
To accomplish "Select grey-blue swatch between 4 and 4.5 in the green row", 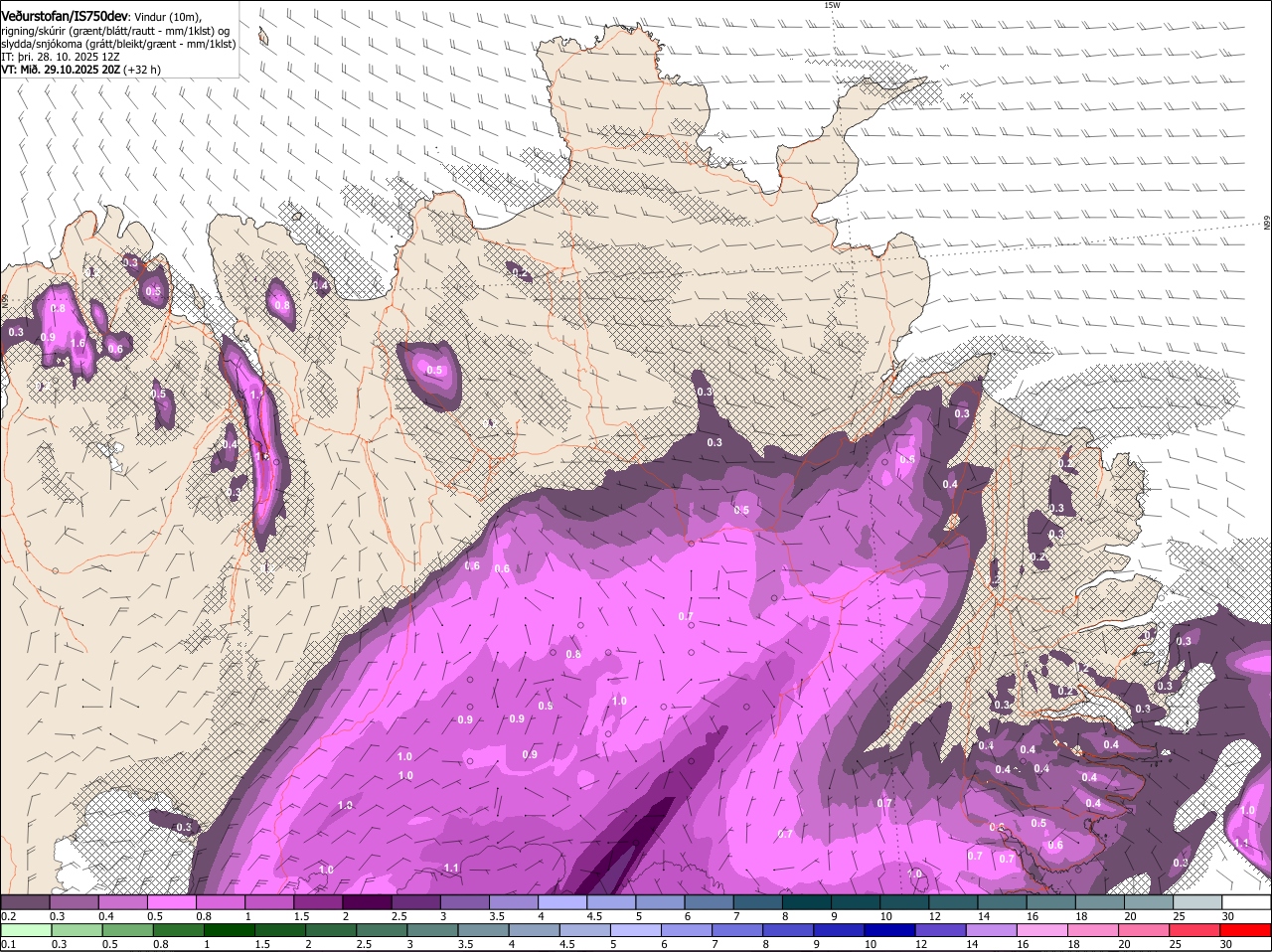I will (x=535, y=931).
